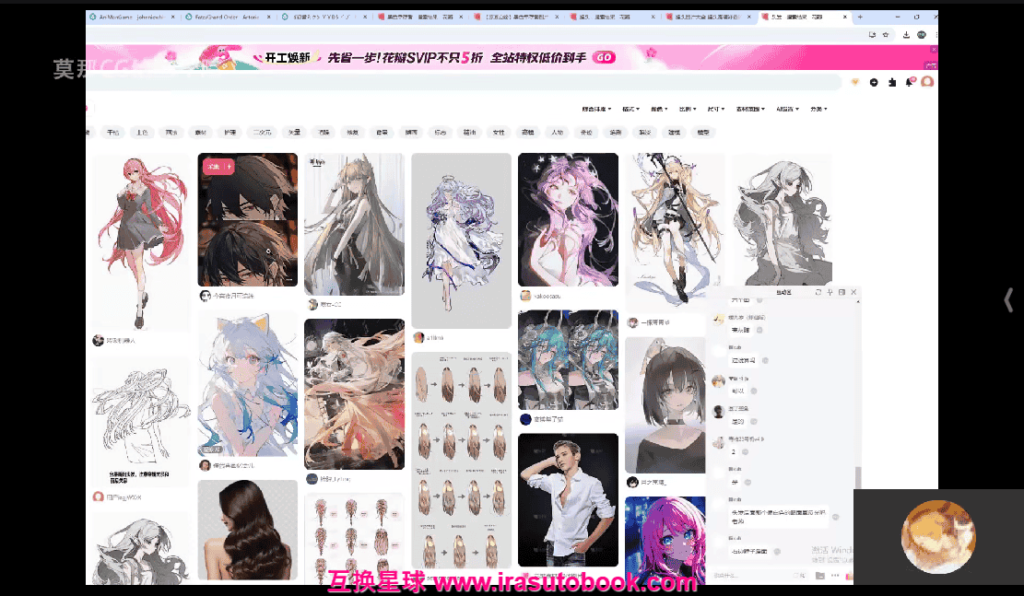Select the 女性 tag pill
This screenshot has width=1024, height=596.
(498, 133)
